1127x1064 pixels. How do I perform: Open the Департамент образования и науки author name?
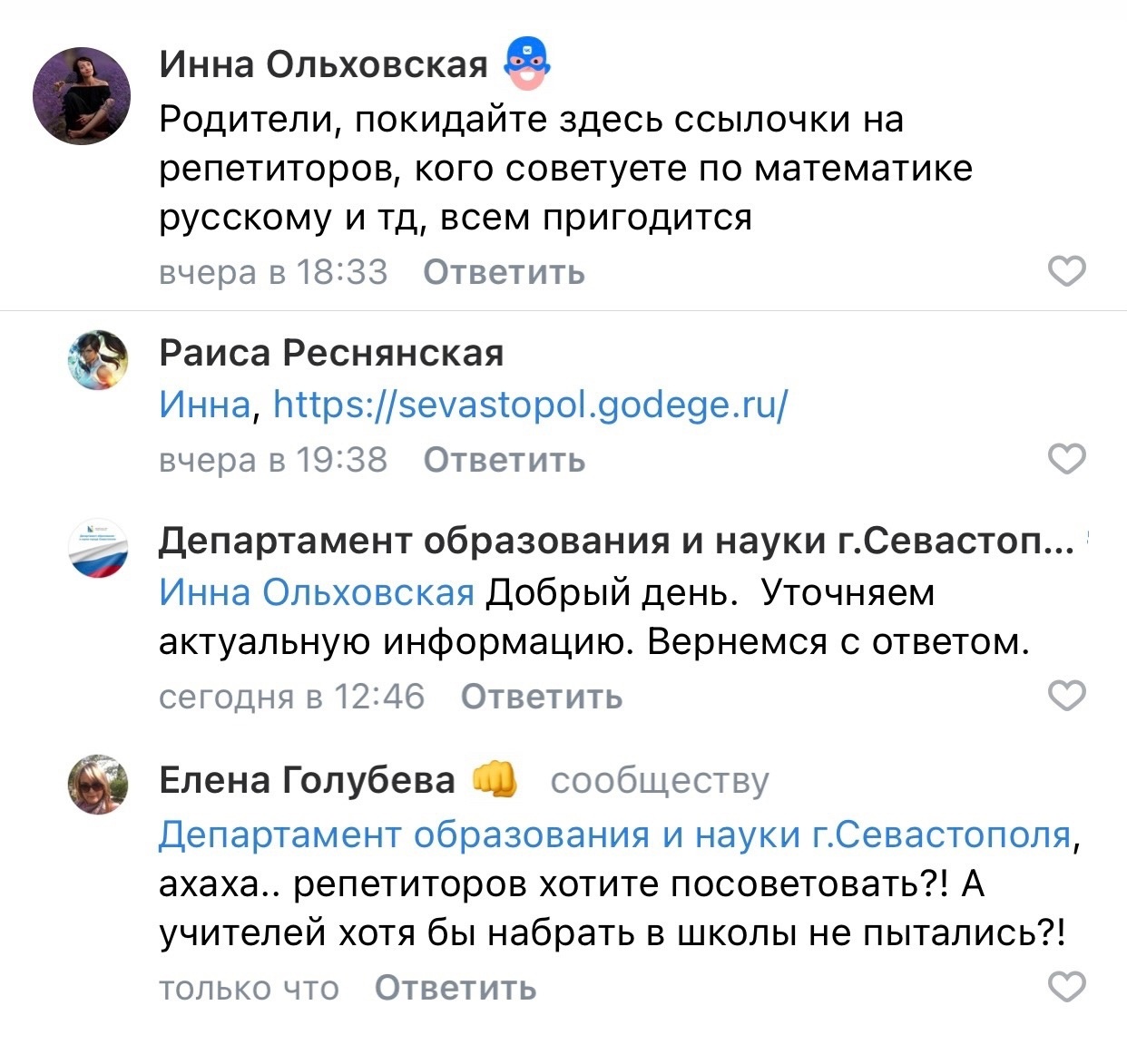pyautogui.click(x=616, y=541)
